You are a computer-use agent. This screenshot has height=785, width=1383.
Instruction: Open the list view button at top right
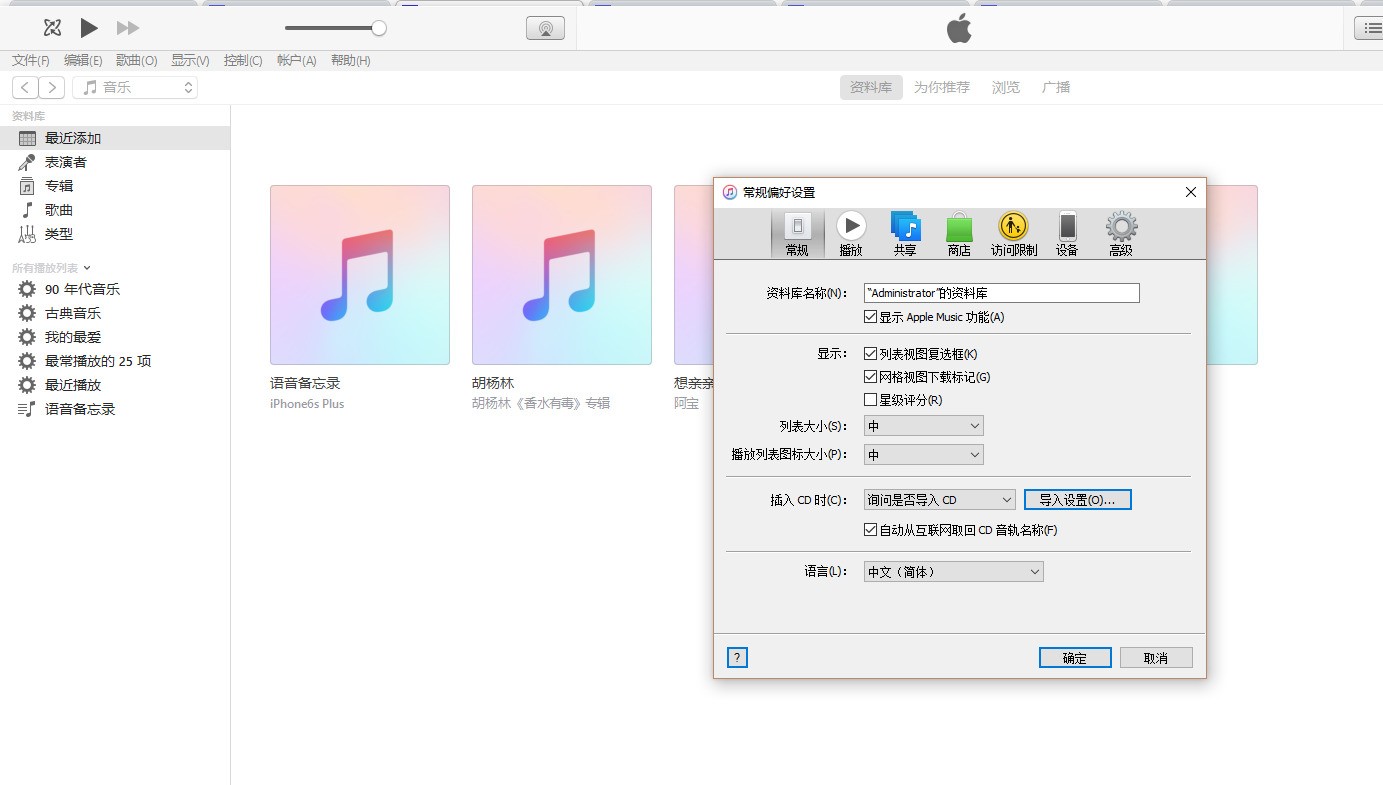point(1368,28)
